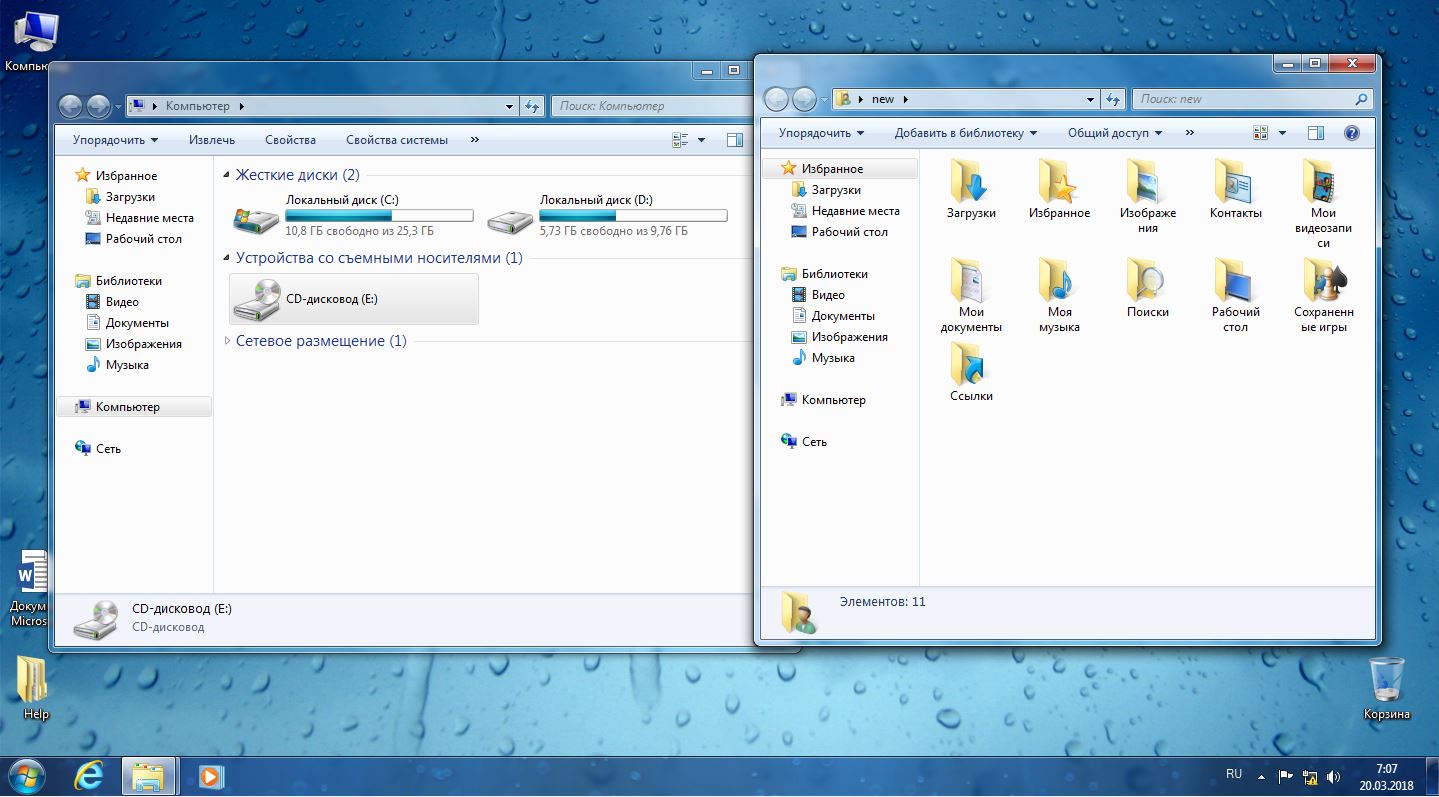This screenshot has height=797, width=1439.
Task: Expand the Сетевое размещение group
Action: [227, 341]
